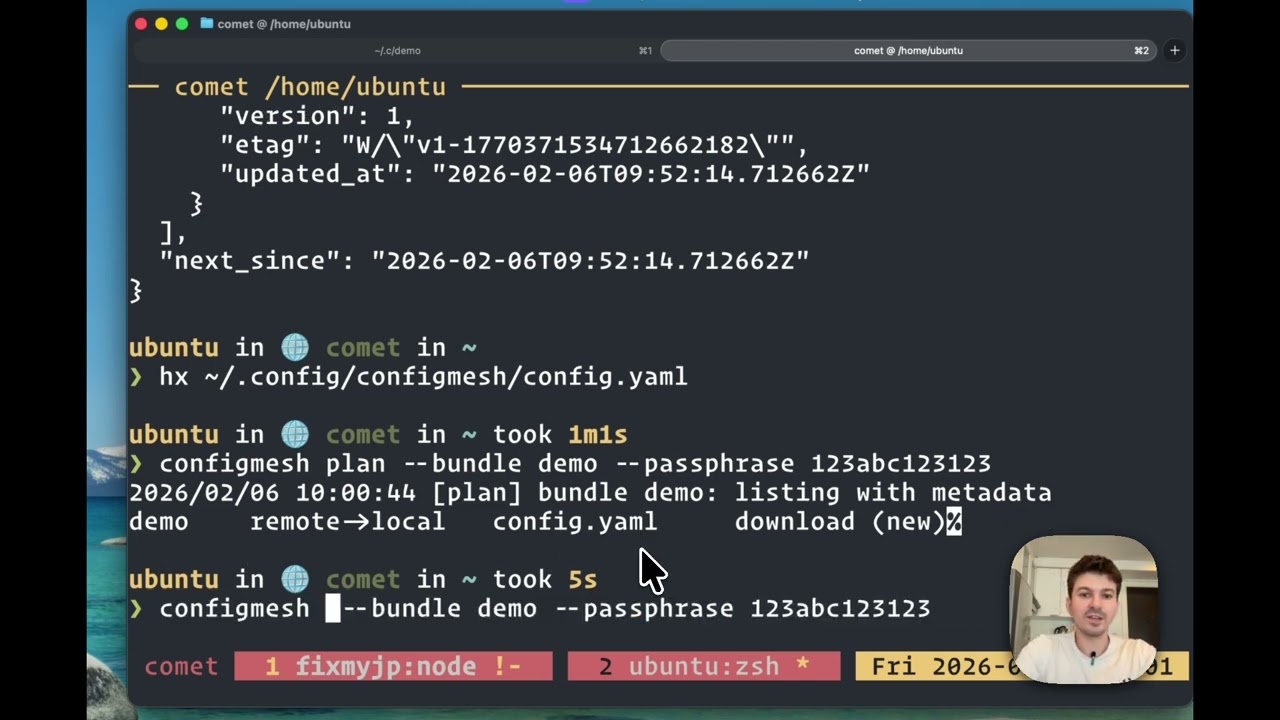Click the globe icon beside "took 1m1s"
This screenshot has height=720, width=1280.
[295, 434]
